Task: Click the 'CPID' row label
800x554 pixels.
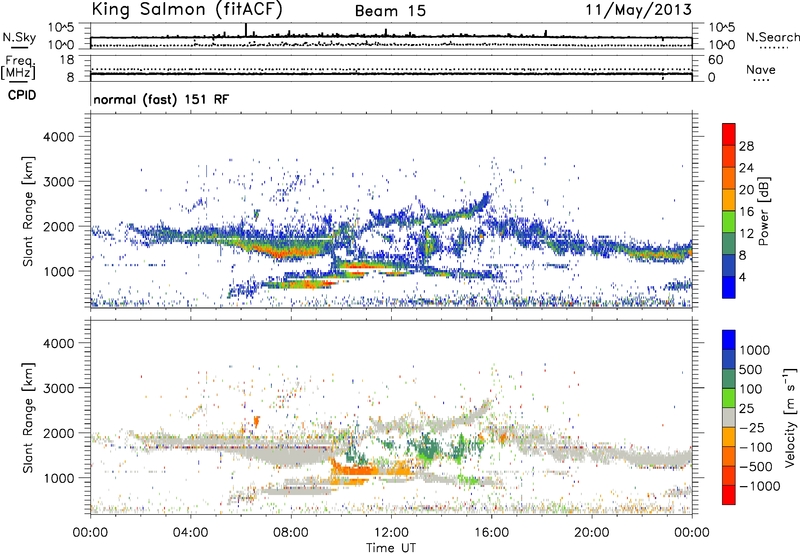Action: coord(22,95)
